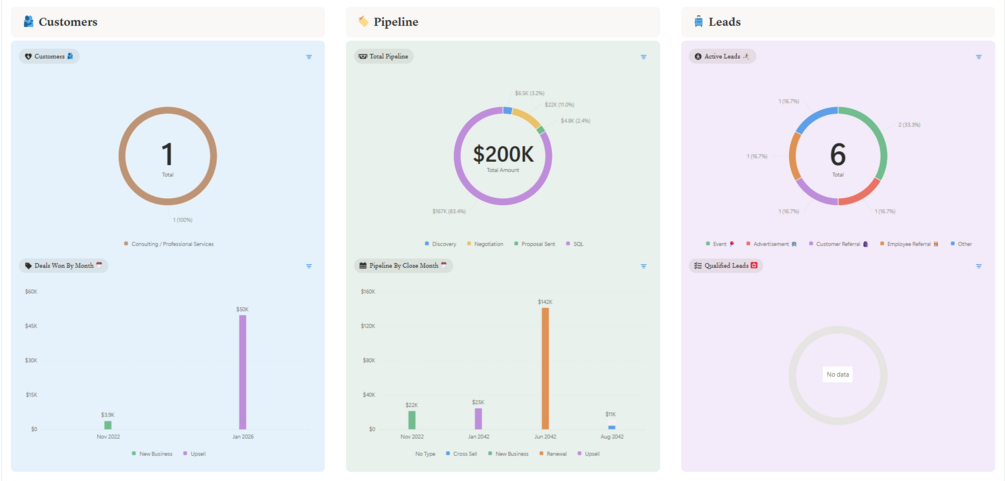Select the Active Leads widget title

click(722, 56)
